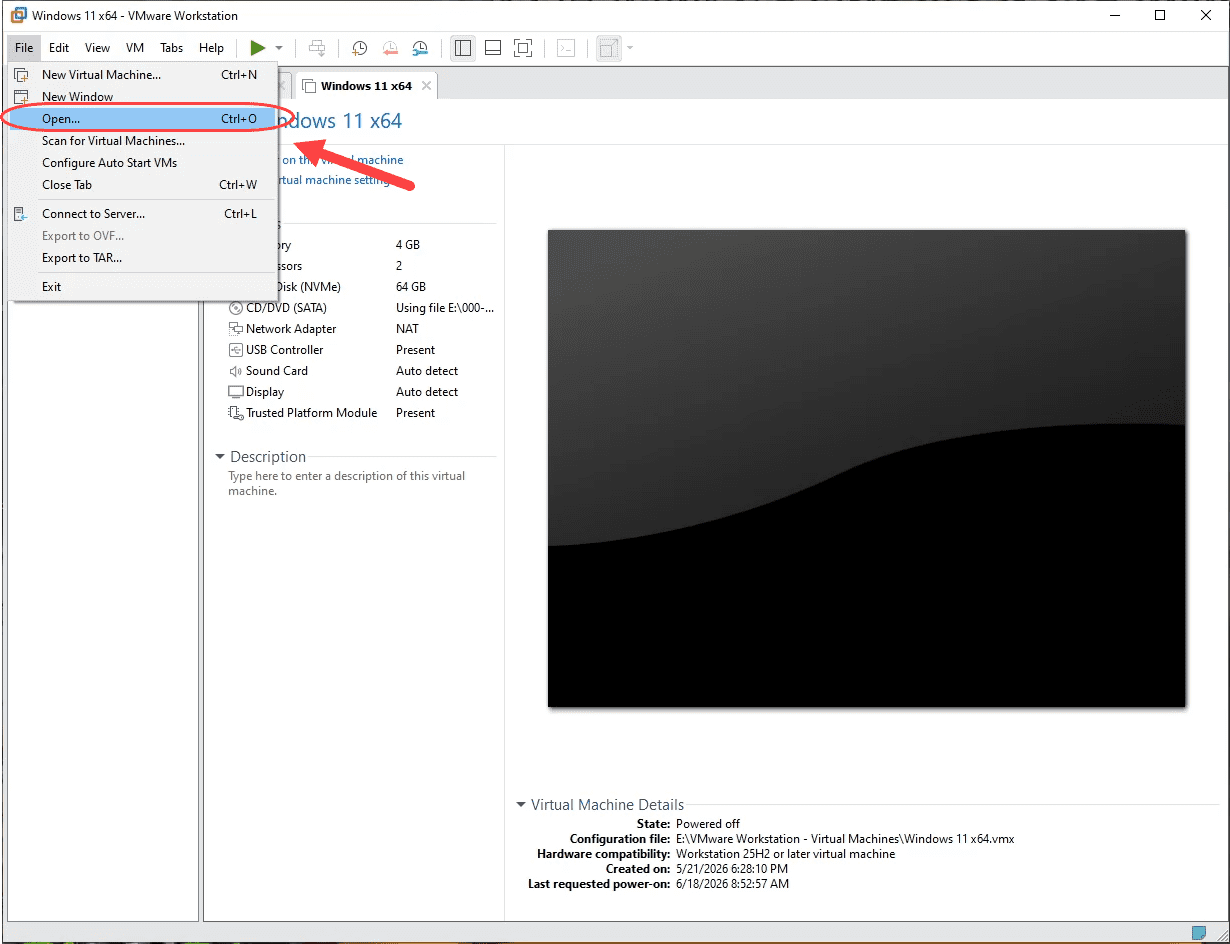The width and height of the screenshot is (1230, 944).
Task: Select Configure Auto Start VMs
Action: point(143,163)
